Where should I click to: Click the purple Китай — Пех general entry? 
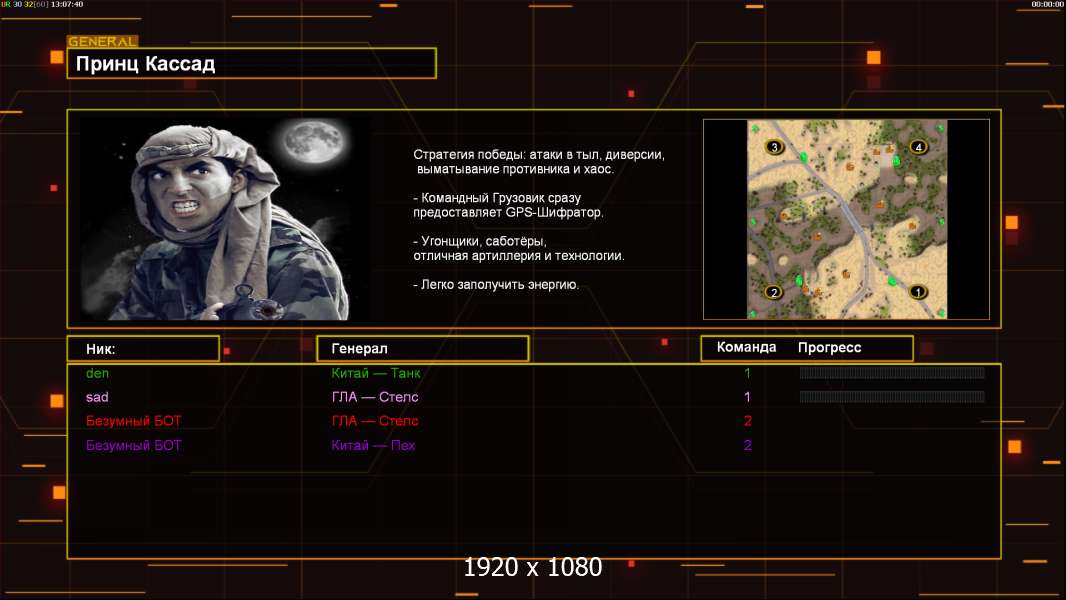coord(373,445)
